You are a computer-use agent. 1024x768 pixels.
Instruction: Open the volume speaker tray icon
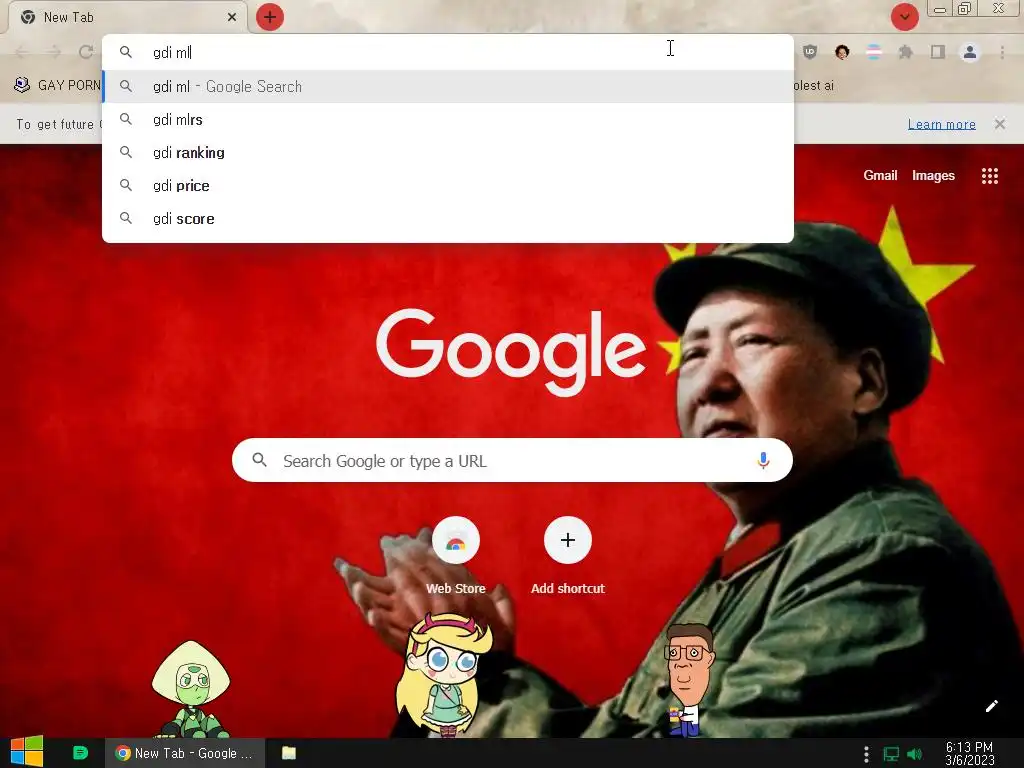point(915,754)
